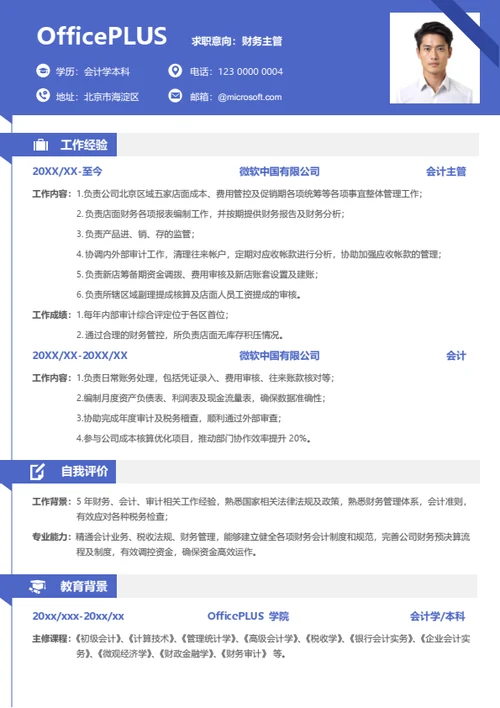Click the phone number 123 0000 0004

pos(250,72)
